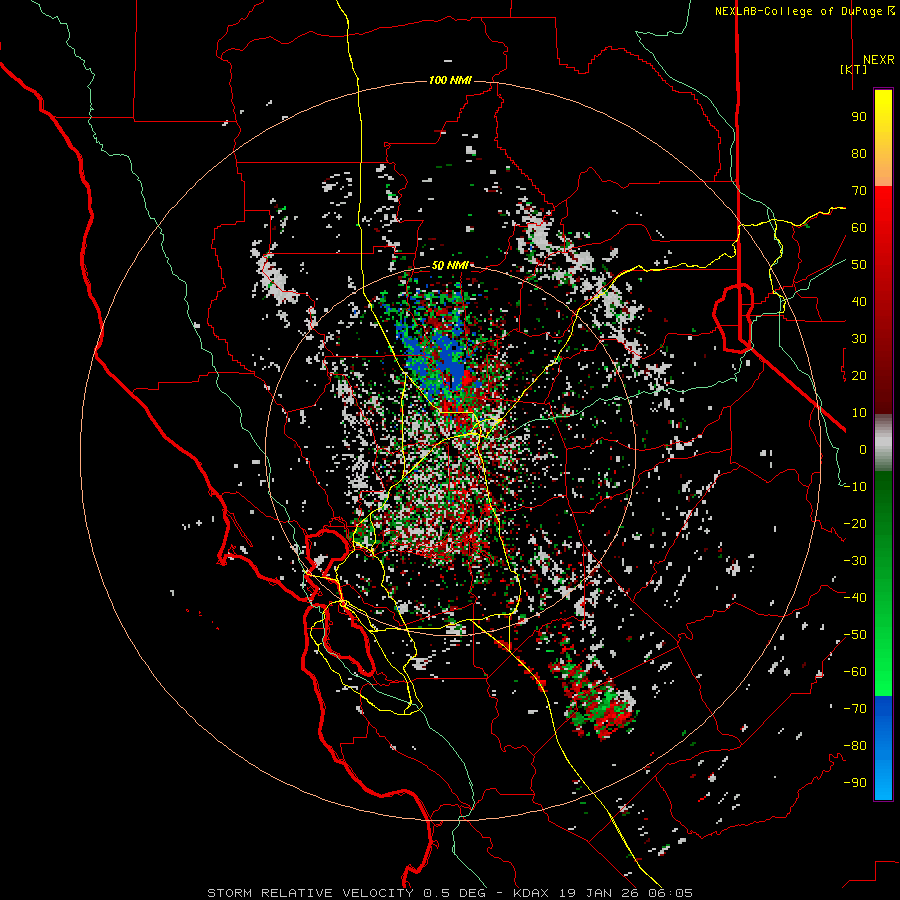Click the 40 value on the velocity scale

(x=859, y=302)
